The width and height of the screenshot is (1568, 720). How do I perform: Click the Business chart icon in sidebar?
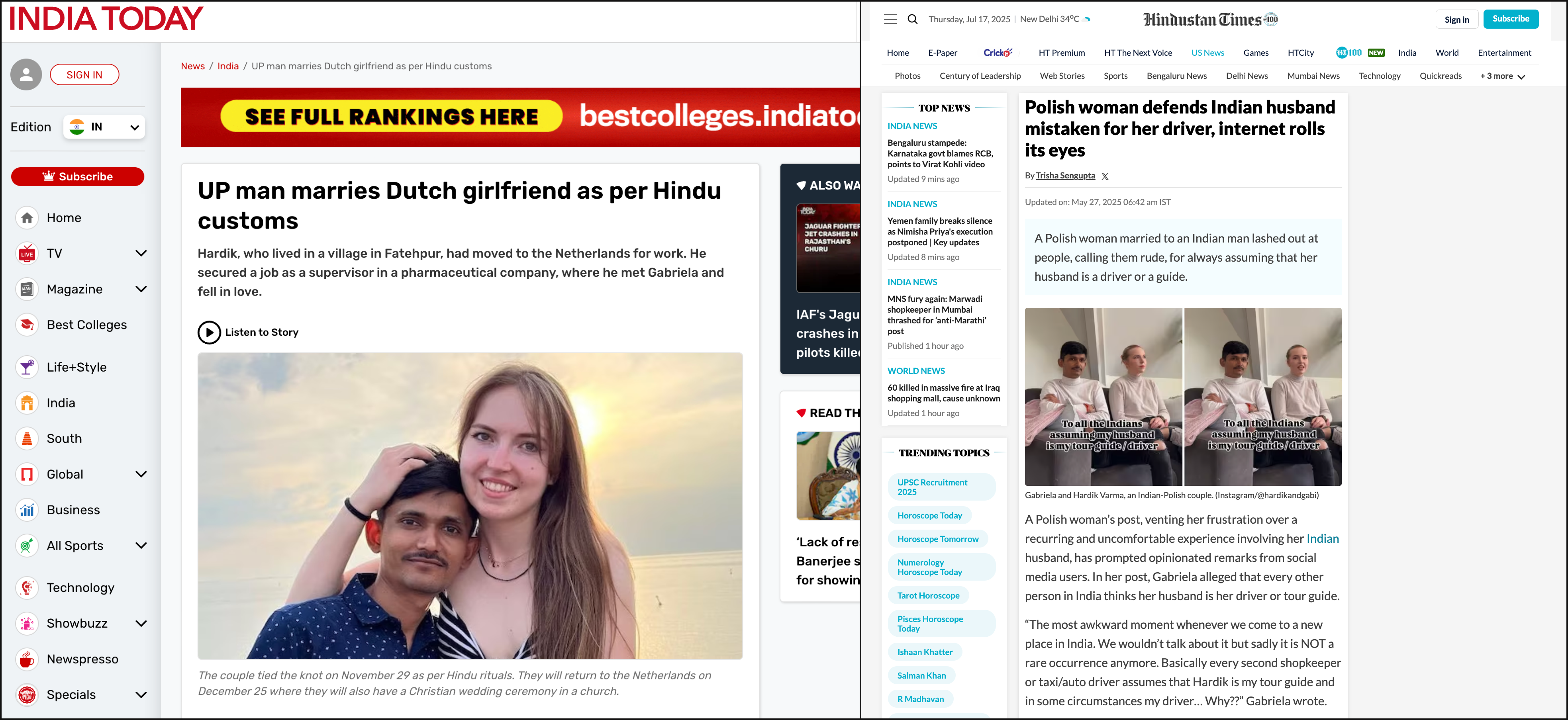27,510
